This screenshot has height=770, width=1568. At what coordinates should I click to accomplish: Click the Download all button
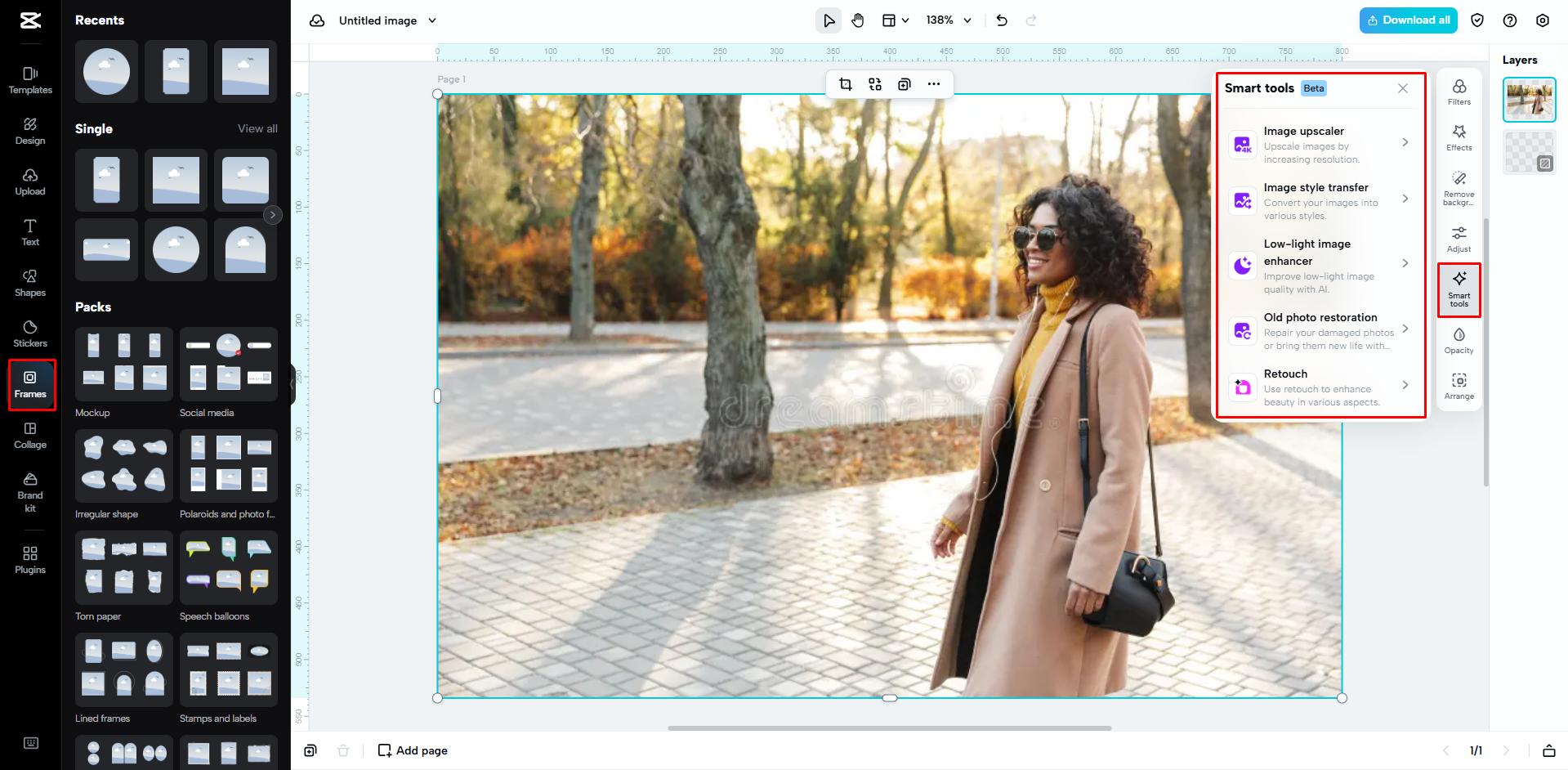pos(1409,20)
